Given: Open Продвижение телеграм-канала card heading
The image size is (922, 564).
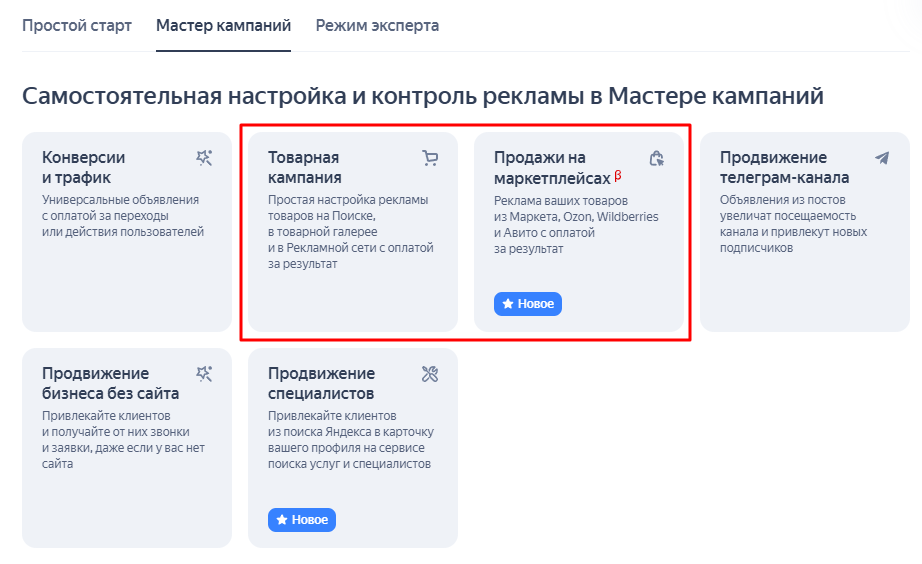Looking at the screenshot, I should tap(784, 167).
